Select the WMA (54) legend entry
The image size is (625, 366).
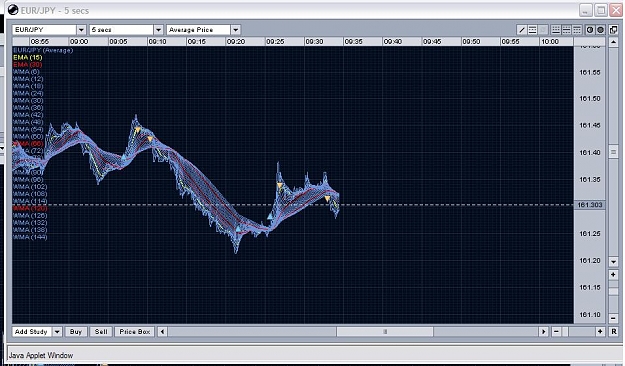click(x=28, y=129)
